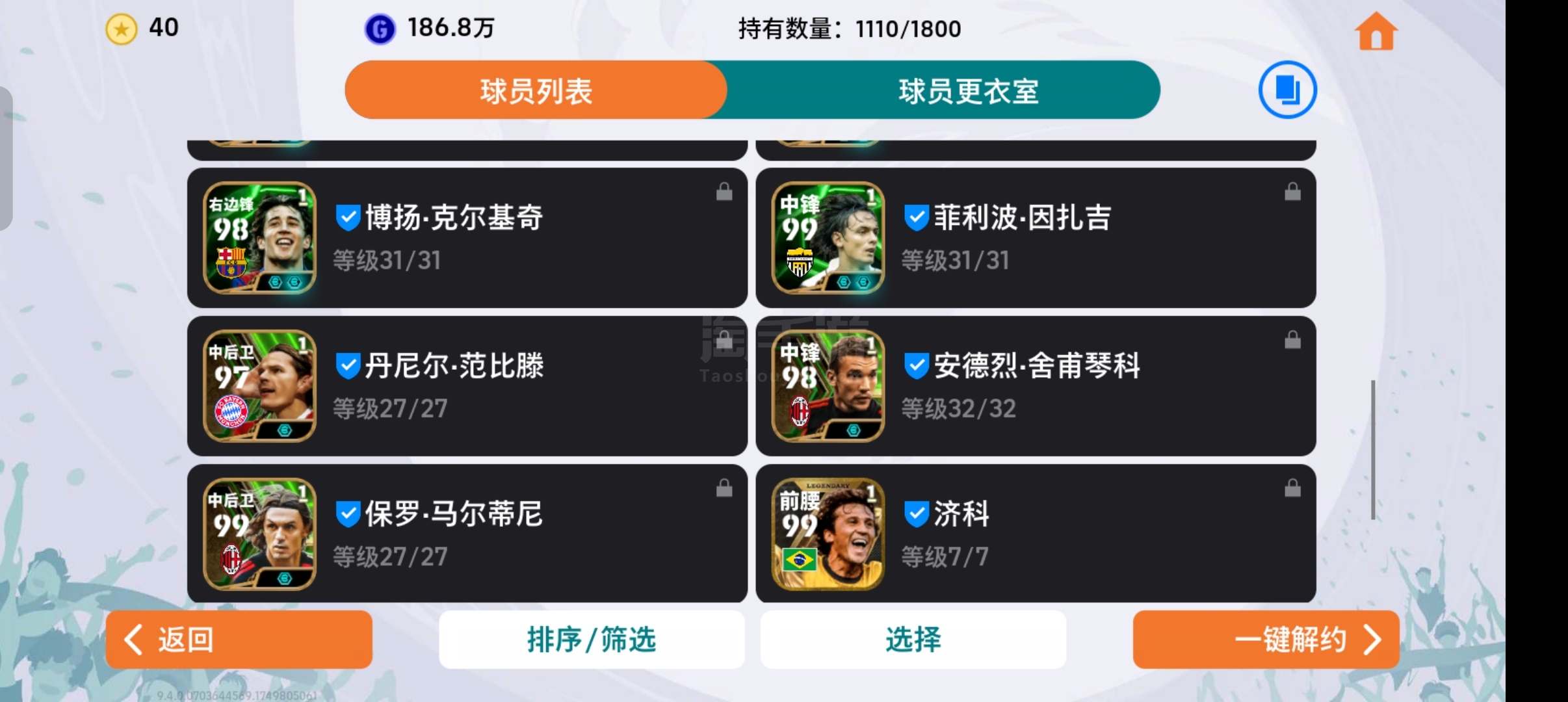Image resolution: width=1568 pixels, height=702 pixels.
Task: Click the vertical scrollbar on the right
Action: coord(1373,450)
